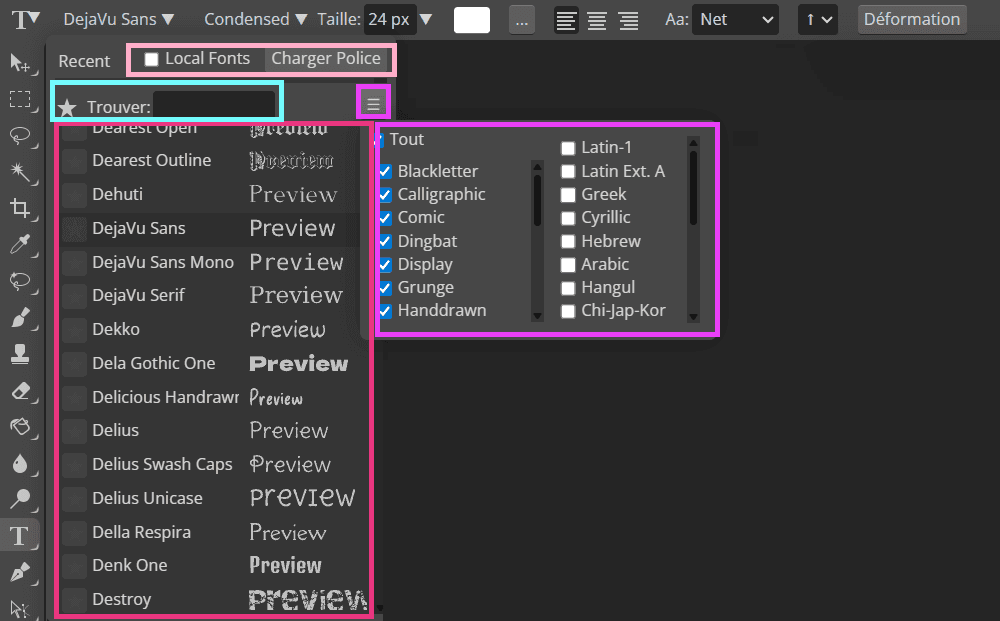Align text to the right

click(x=628, y=20)
